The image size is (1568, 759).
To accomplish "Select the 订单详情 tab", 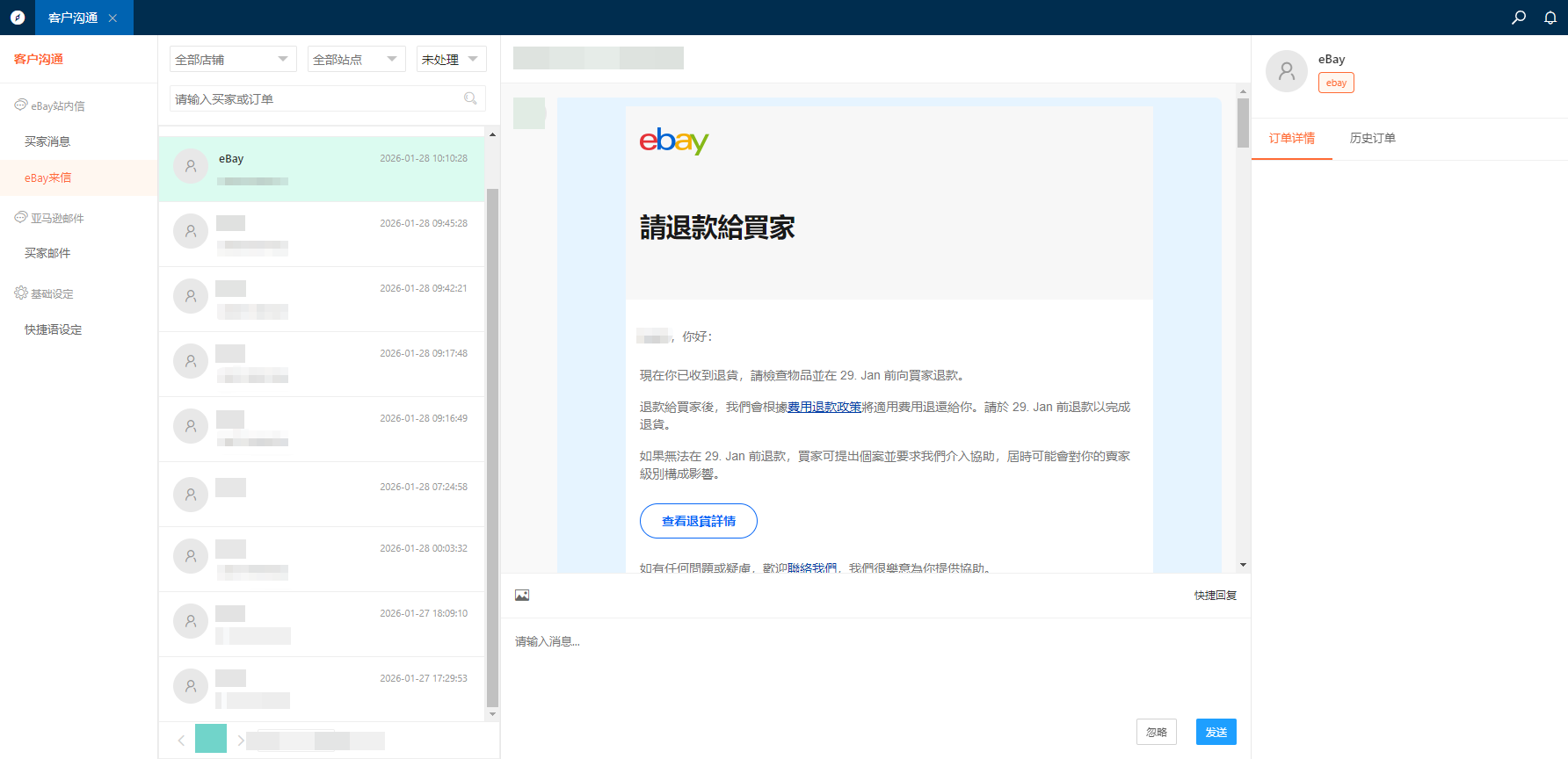I will [1291, 138].
